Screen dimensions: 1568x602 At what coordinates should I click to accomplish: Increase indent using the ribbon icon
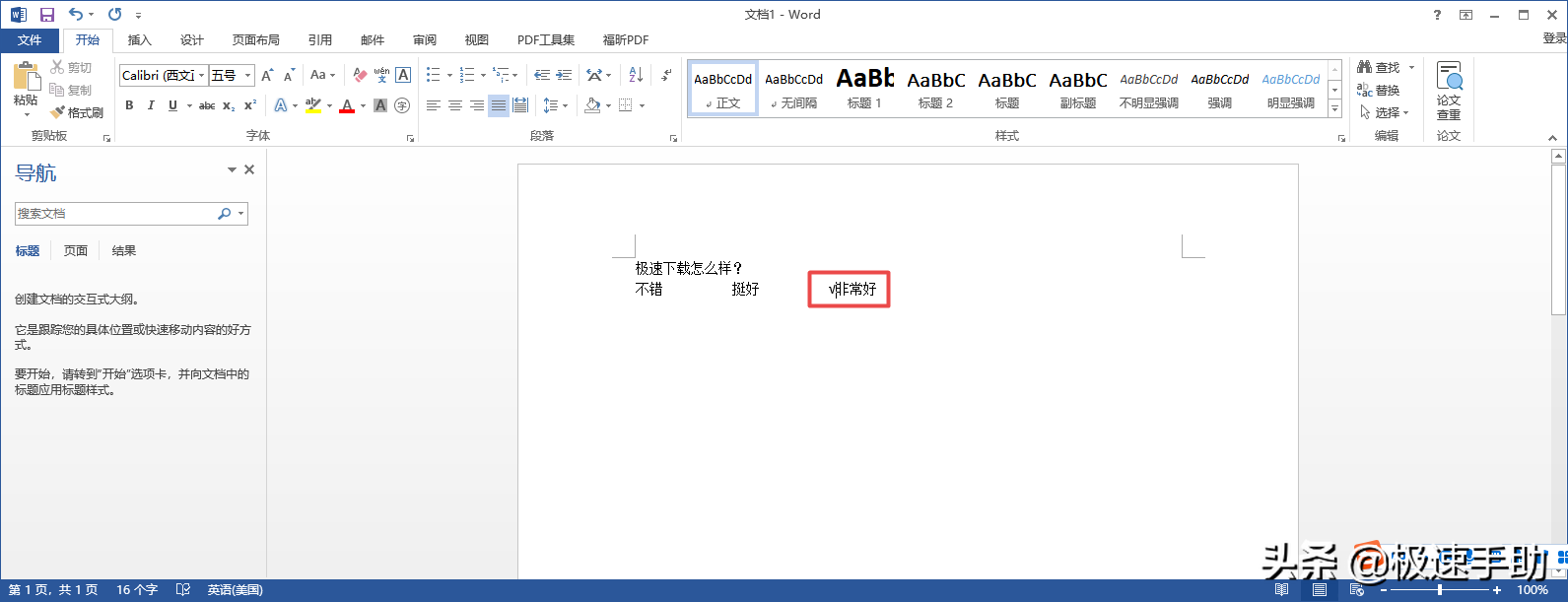point(564,75)
